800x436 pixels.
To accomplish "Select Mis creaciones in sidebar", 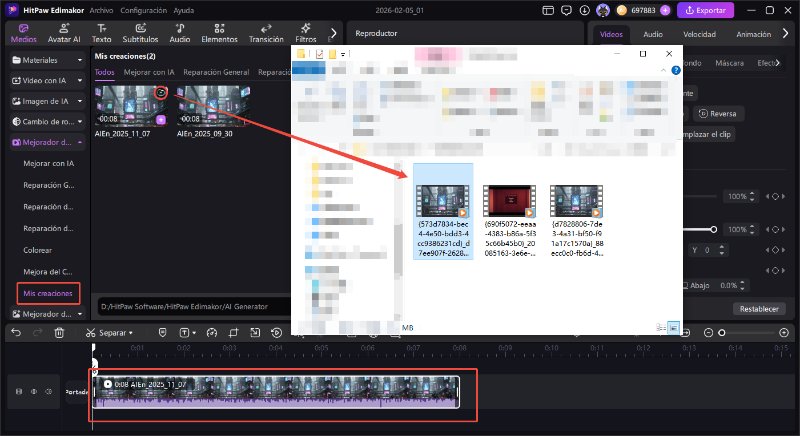I will tap(48, 293).
